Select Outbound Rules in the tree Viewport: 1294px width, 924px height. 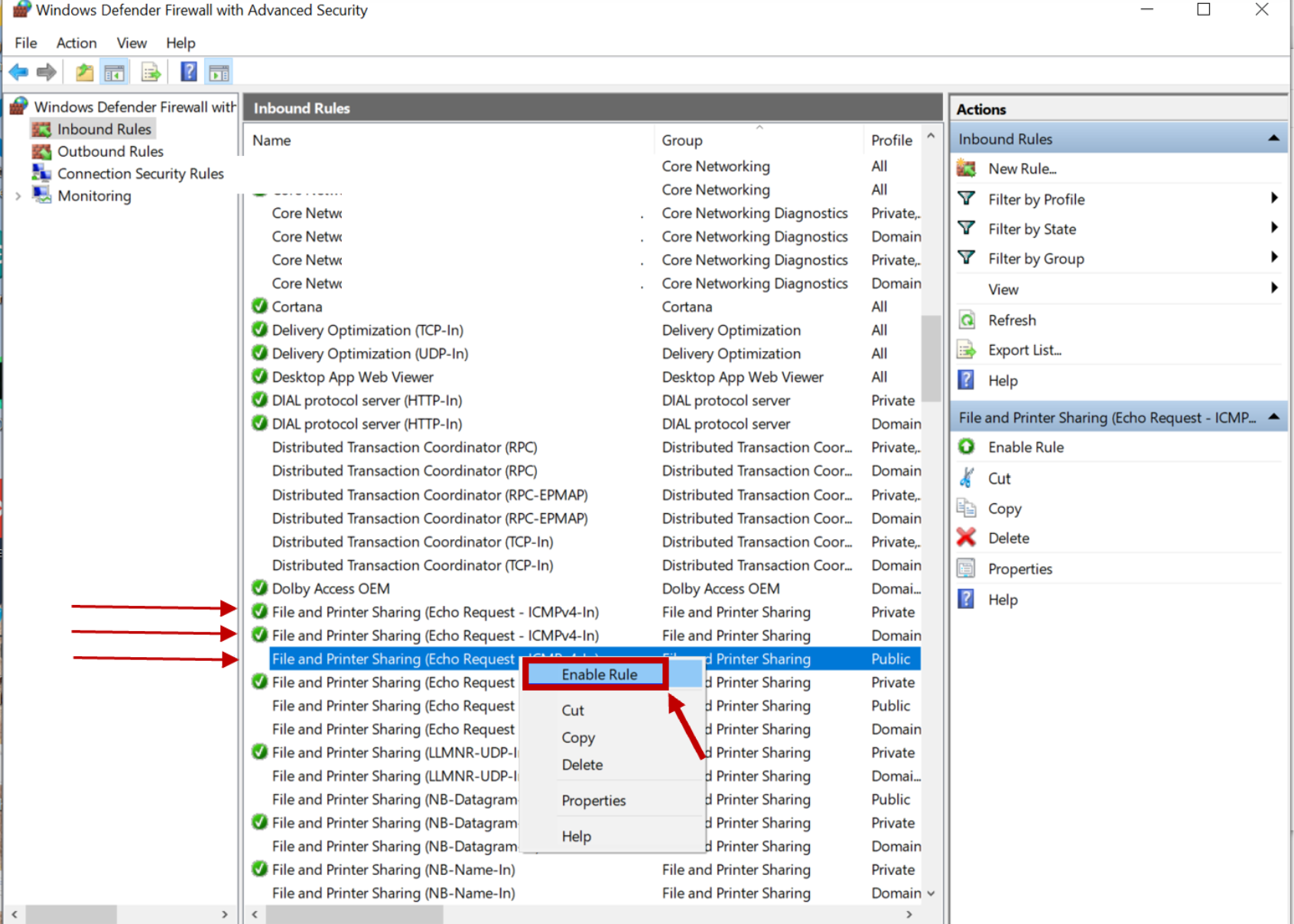110,151
